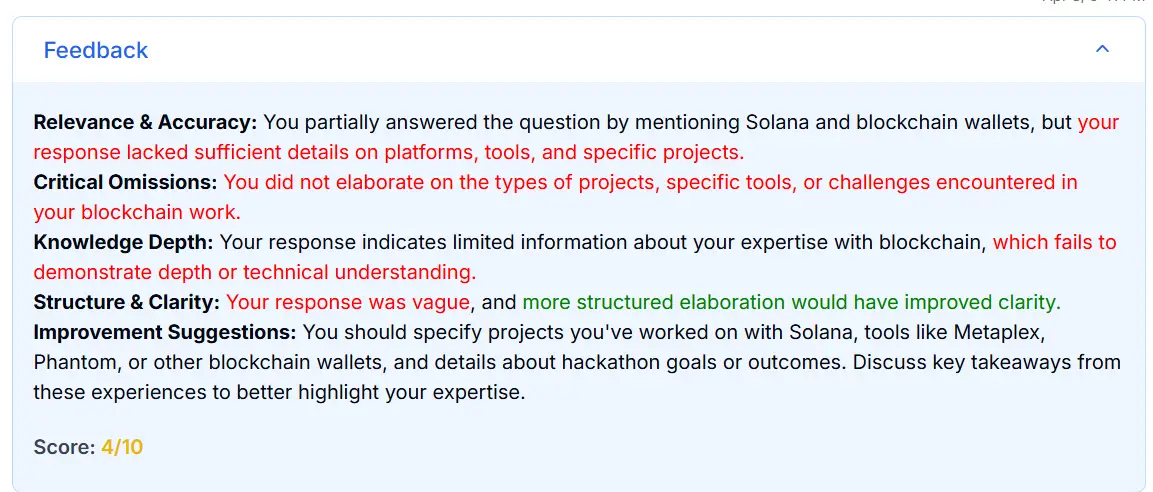The width and height of the screenshot is (1153, 492).
Task: Click red text about lacking sufficient details
Action: point(388,153)
